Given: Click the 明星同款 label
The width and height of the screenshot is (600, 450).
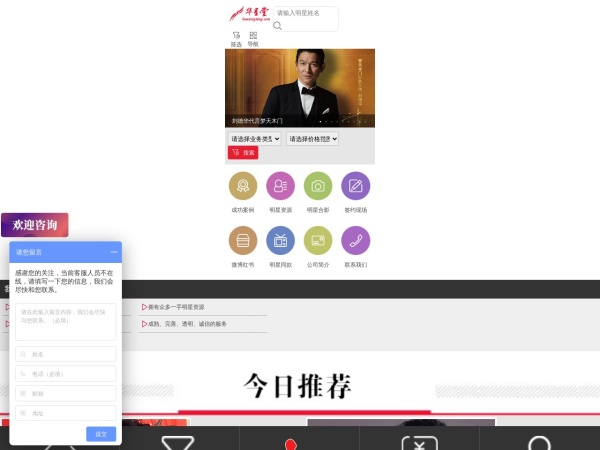Looking at the screenshot, I should (280, 264).
